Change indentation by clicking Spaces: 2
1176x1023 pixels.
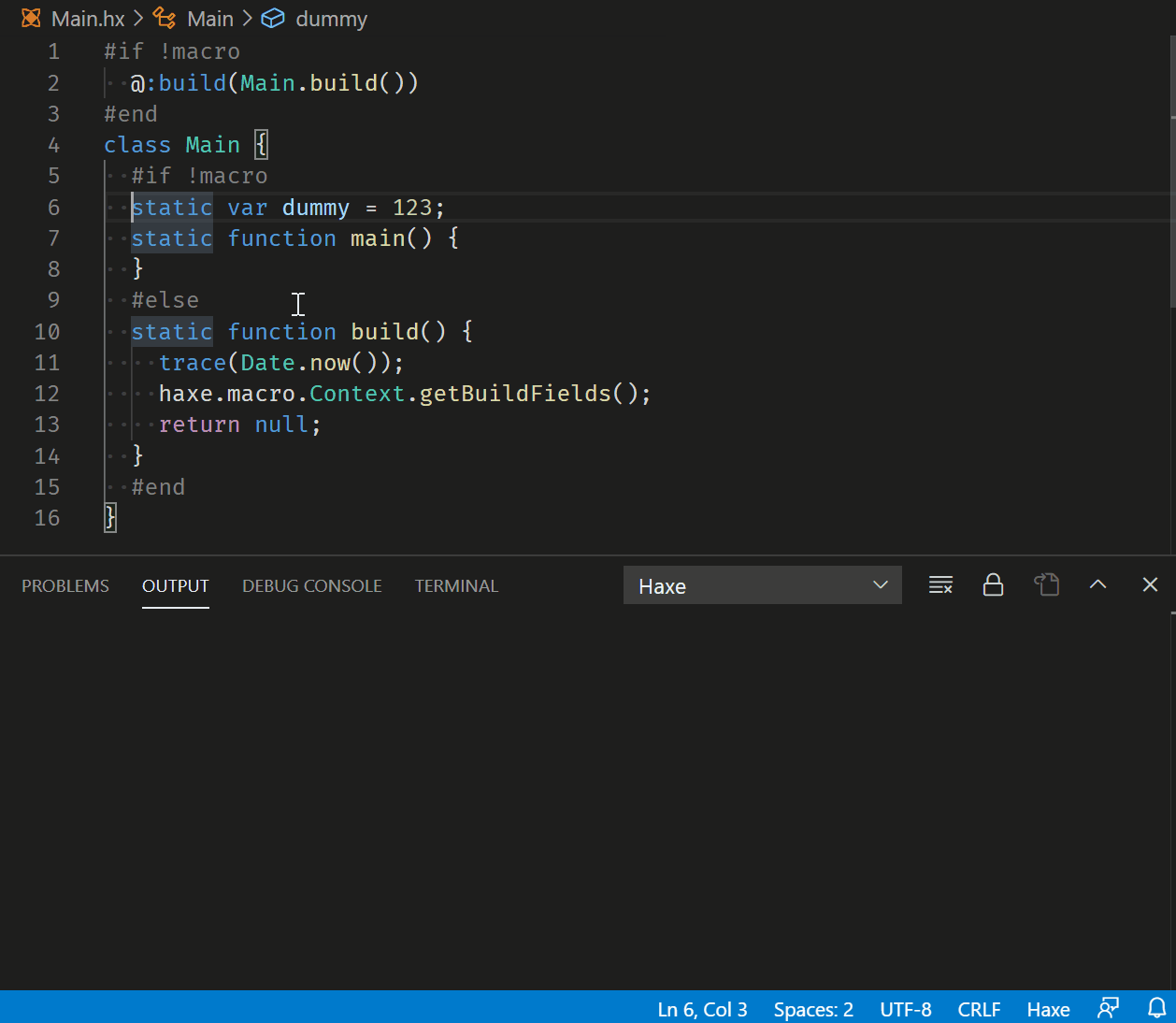pyautogui.click(x=812, y=1009)
